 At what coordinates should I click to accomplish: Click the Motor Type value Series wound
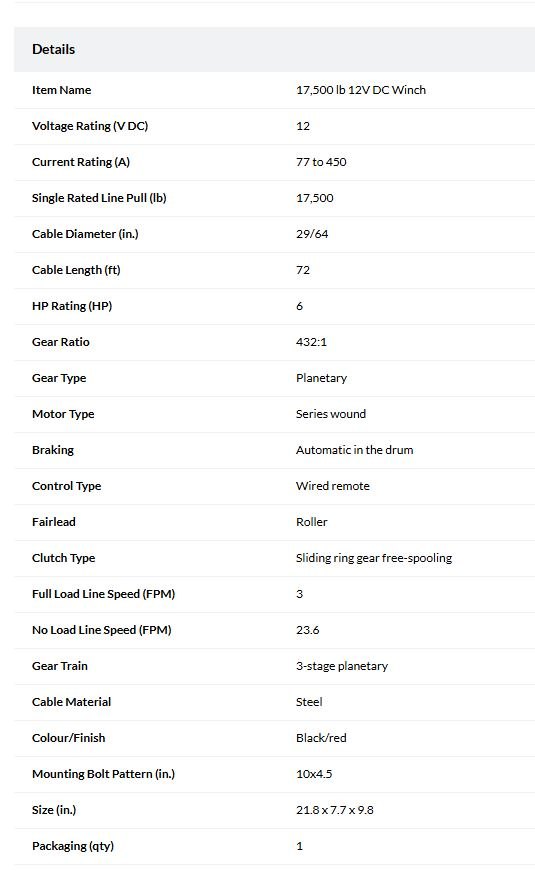pyautogui.click(x=331, y=414)
